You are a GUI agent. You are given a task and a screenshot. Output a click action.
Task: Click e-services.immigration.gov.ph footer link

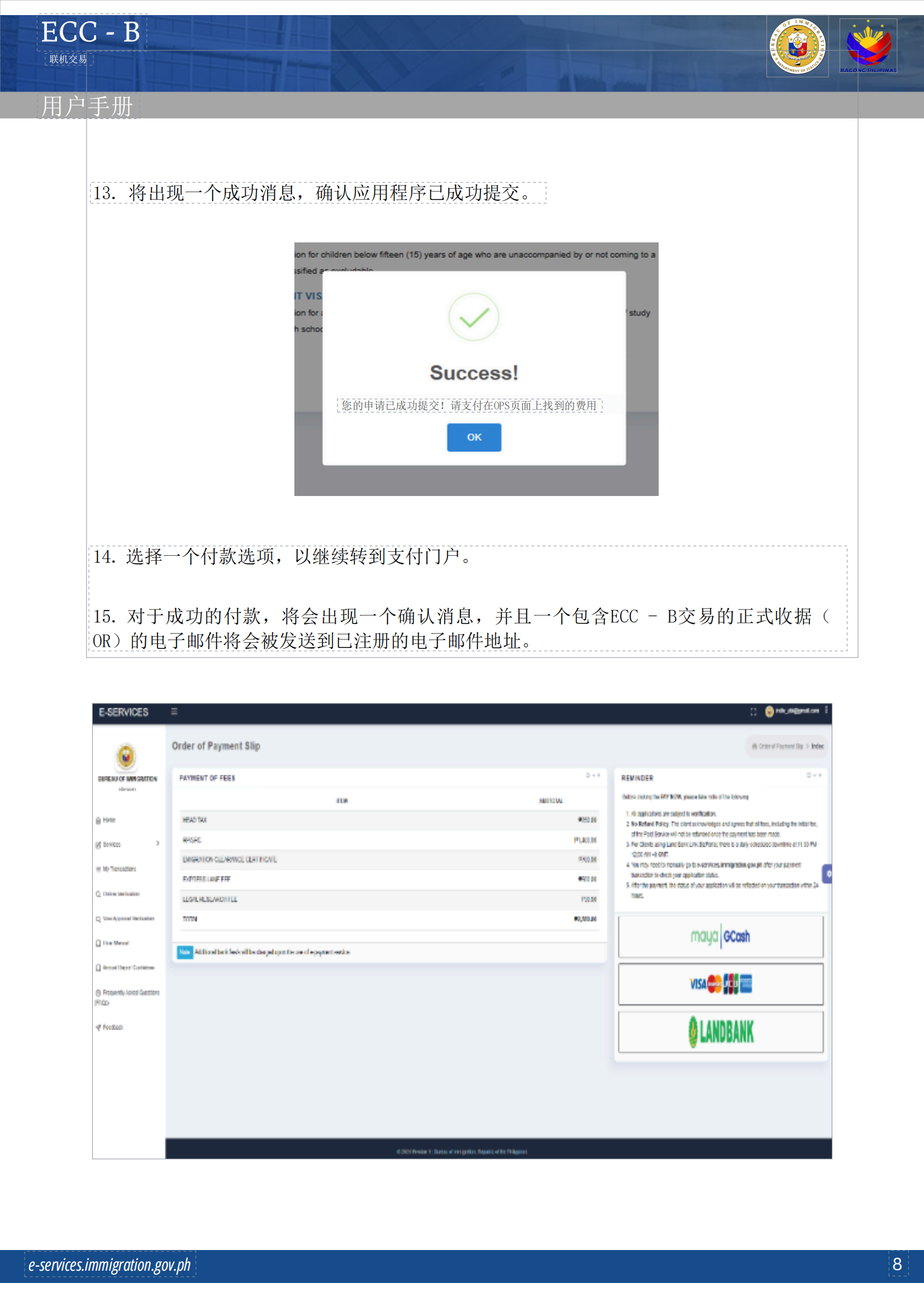tap(110, 1265)
